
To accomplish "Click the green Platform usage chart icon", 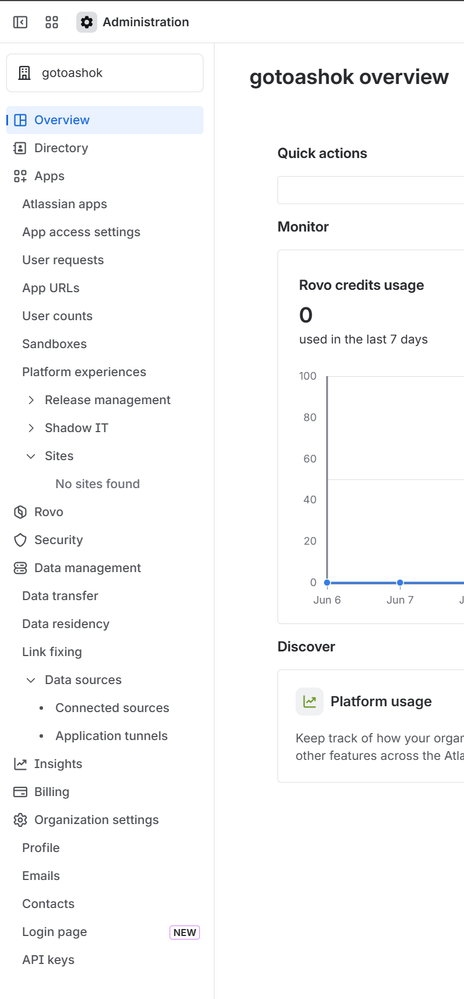I will tap(310, 701).
